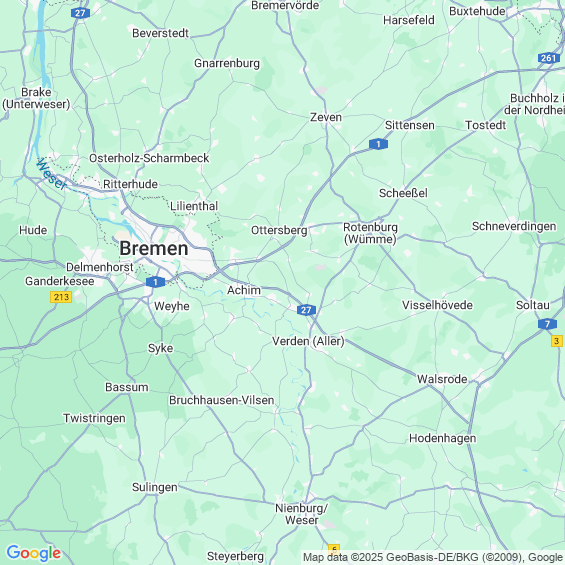
Task: Click the Map data copyright text
Action: (433, 557)
